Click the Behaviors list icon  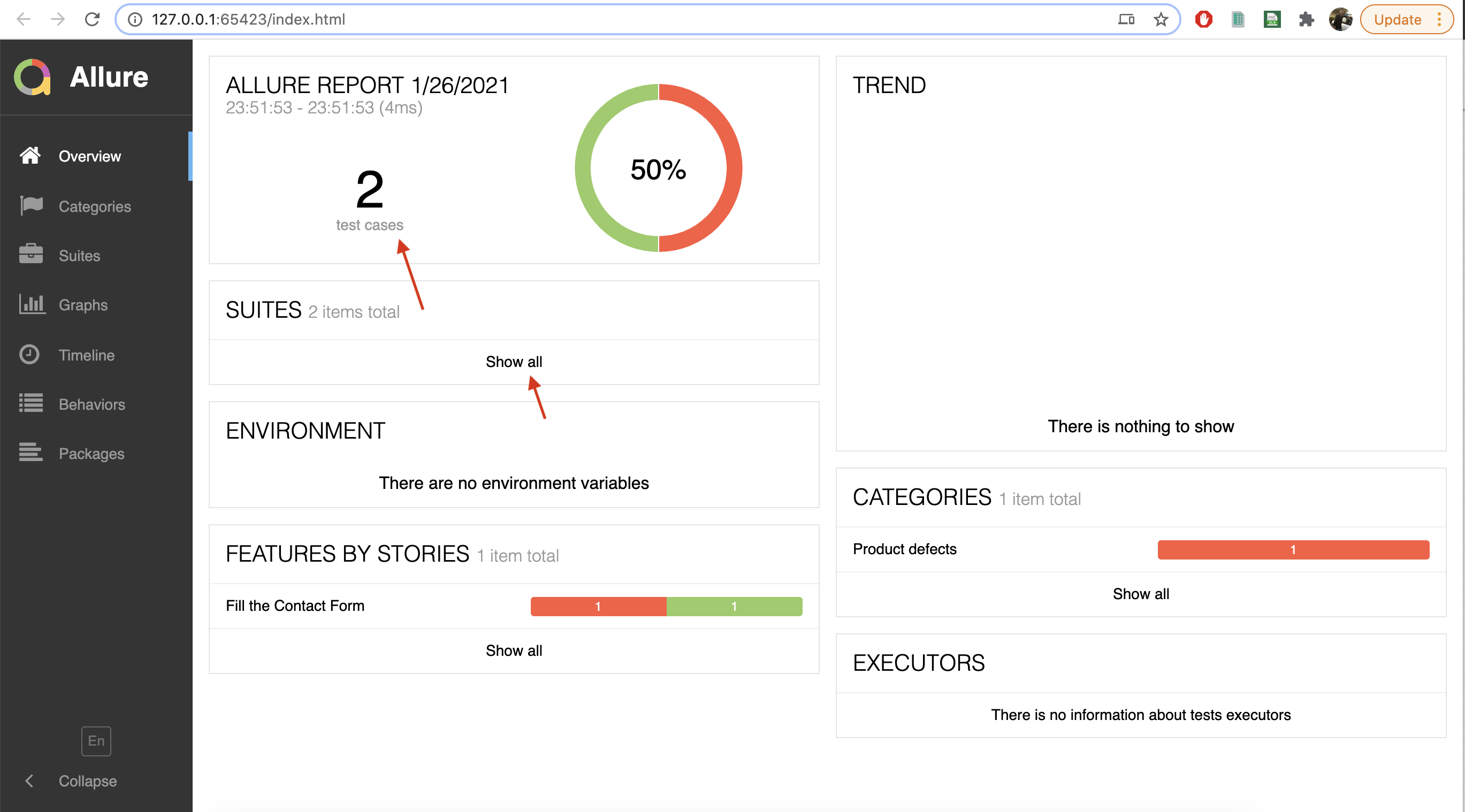30,403
